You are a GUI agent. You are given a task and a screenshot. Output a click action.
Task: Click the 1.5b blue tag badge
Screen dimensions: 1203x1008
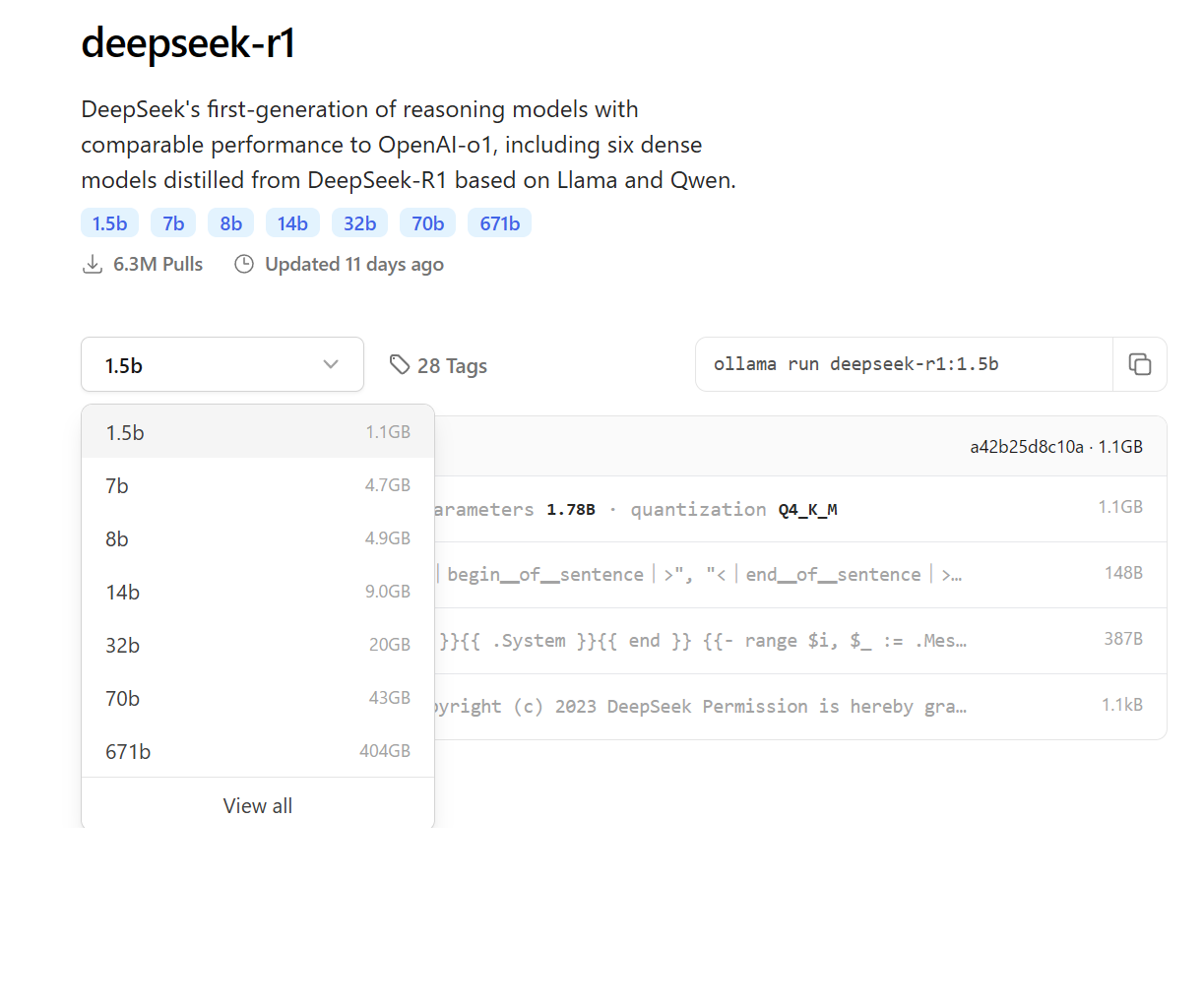click(x=109, y=223)
